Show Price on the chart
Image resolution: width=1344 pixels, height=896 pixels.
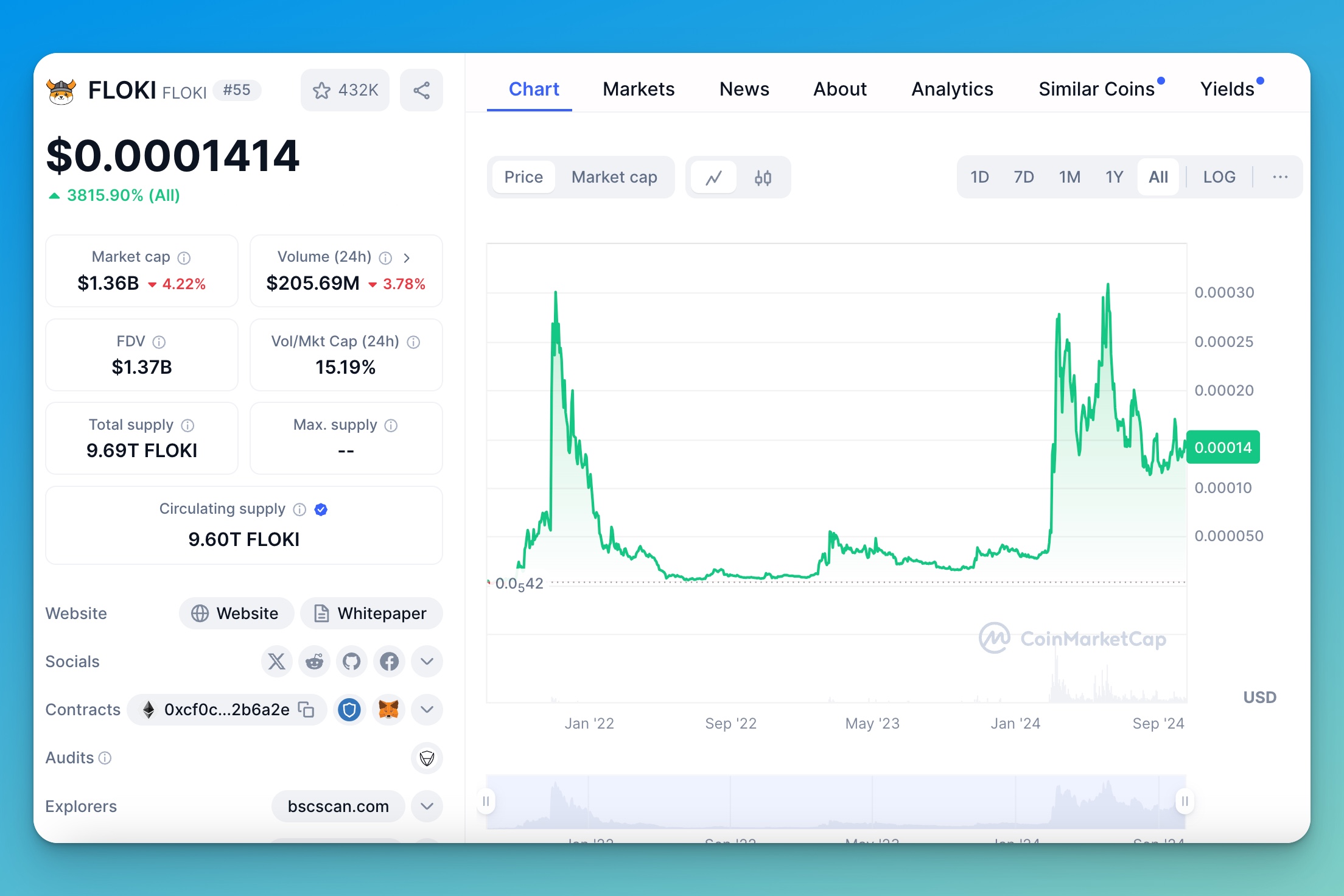523,177
